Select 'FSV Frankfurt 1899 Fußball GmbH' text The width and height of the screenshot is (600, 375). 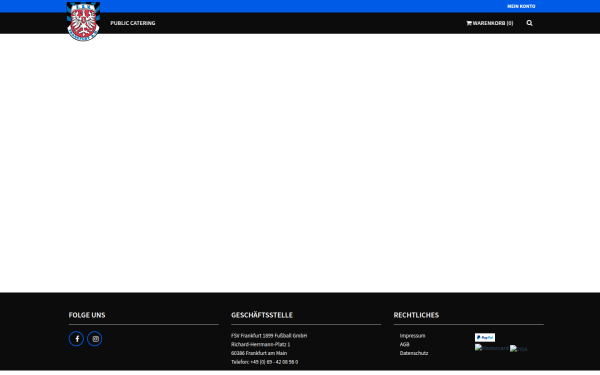coord(269,336)
